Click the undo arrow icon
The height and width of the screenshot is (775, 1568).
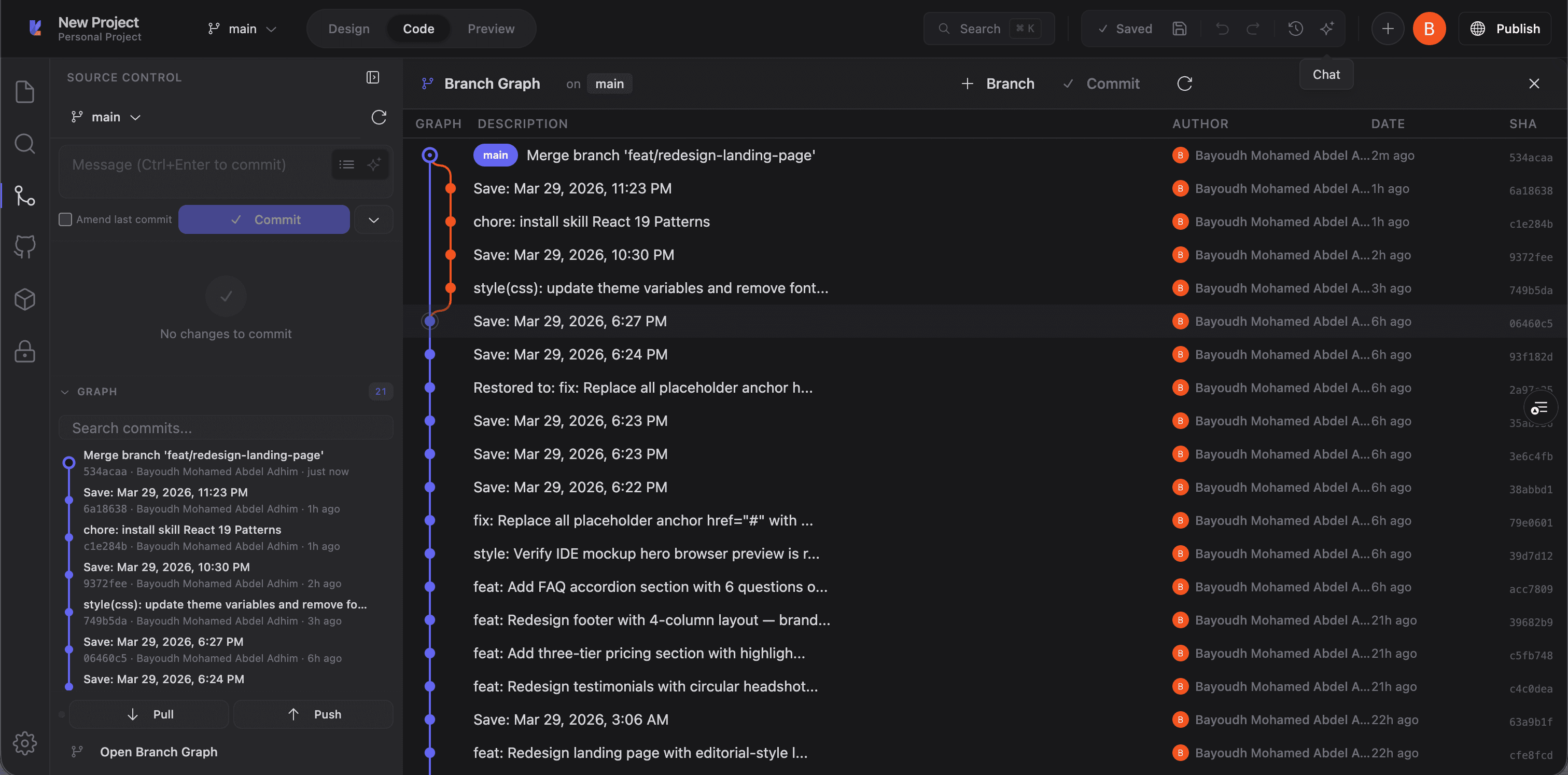1222,29
